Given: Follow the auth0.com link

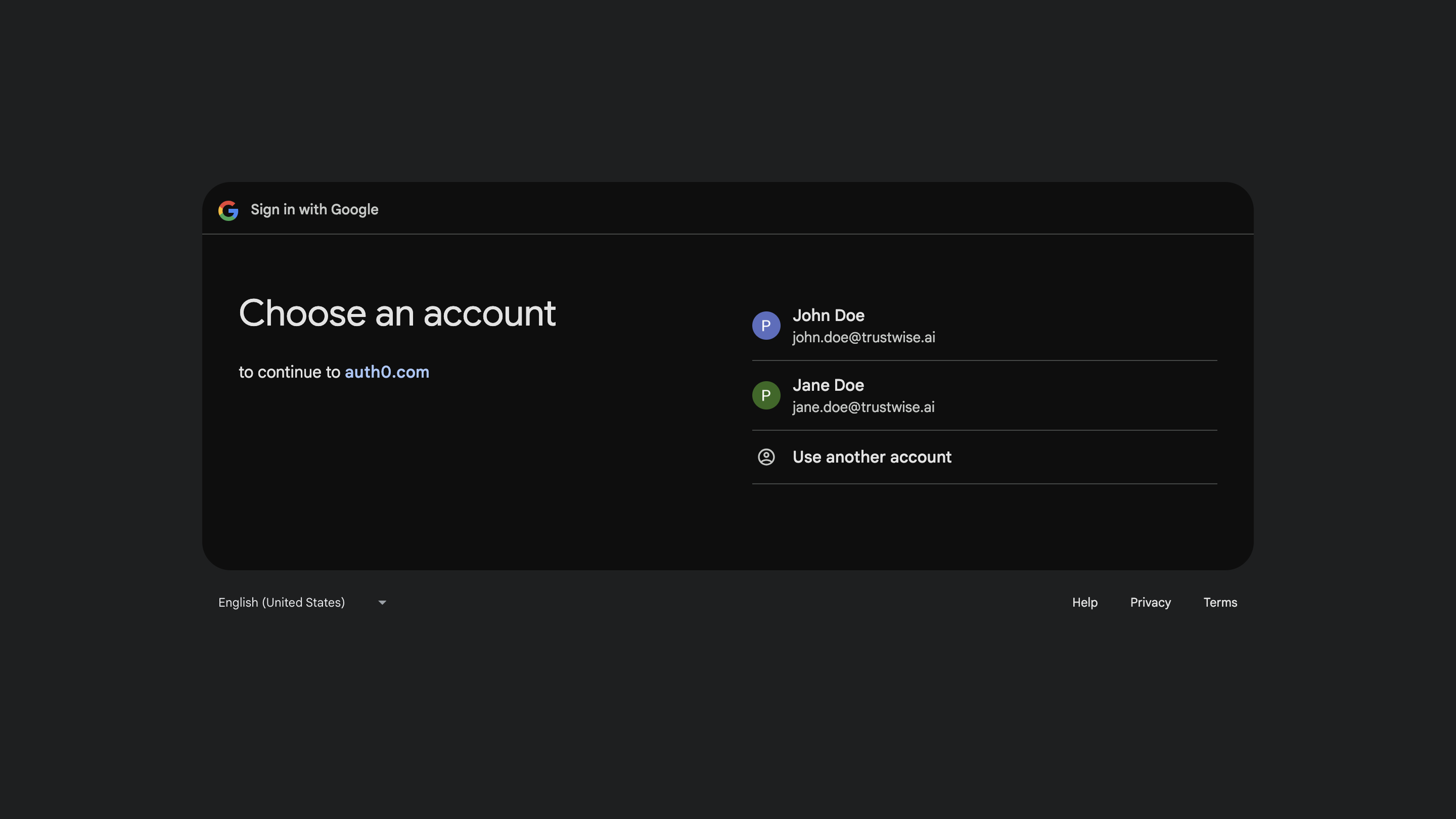Looking at the screenshot, I should (387, 372).
